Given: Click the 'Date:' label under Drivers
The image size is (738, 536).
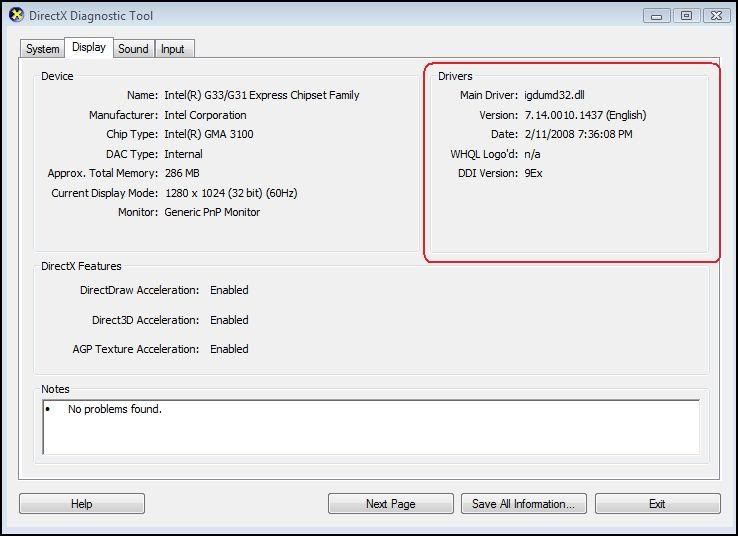Looking at the screenshot, I should [505, 134].
